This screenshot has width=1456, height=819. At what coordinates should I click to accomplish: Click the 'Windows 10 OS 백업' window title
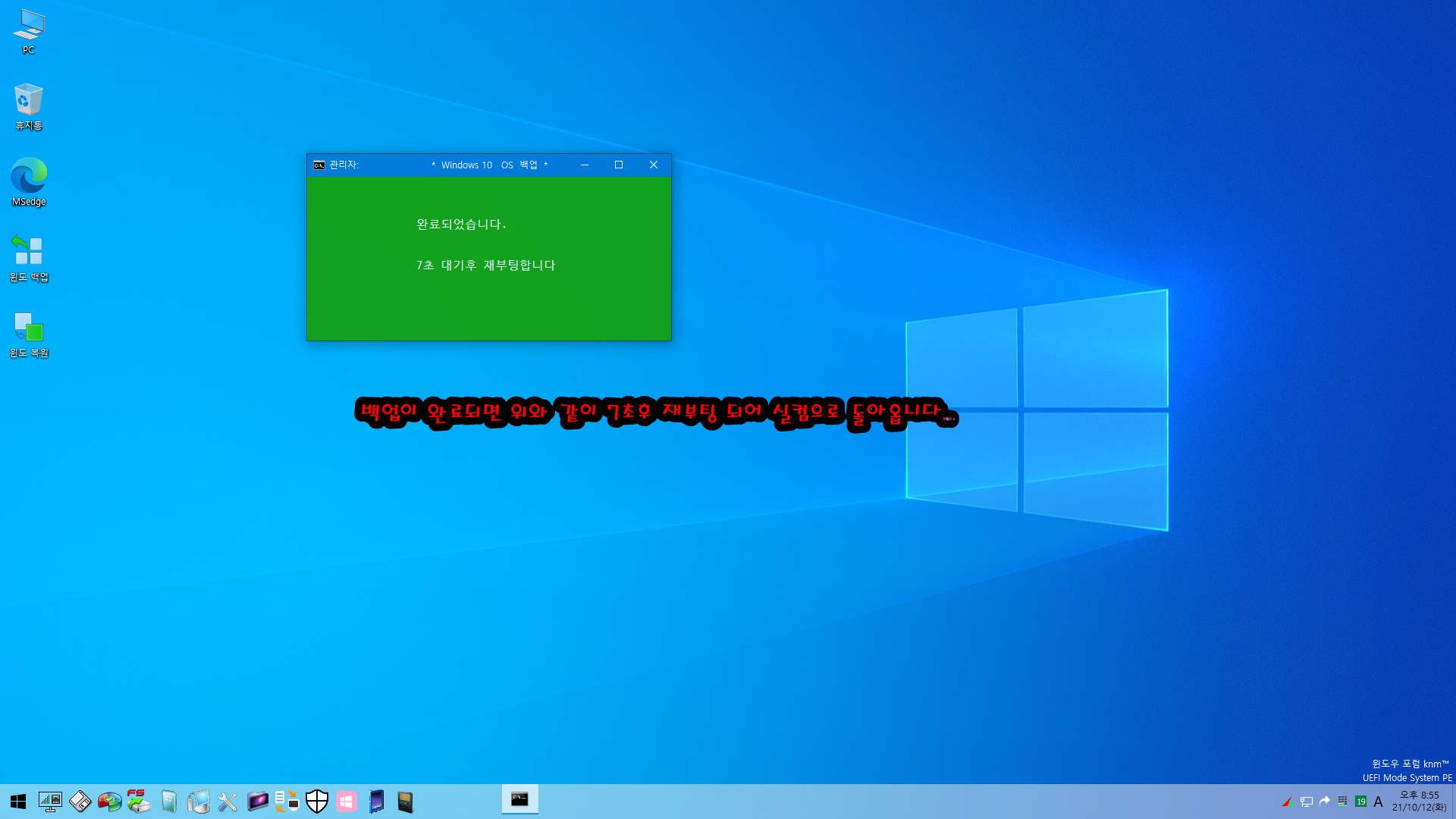(x=489, y=165)
